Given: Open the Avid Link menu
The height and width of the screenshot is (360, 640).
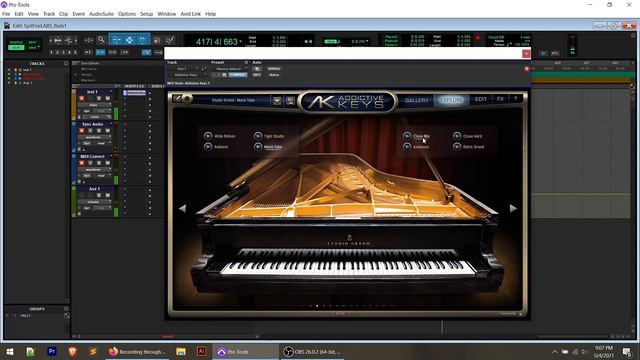Looking at the screenshot, I should tap(191, 14).
